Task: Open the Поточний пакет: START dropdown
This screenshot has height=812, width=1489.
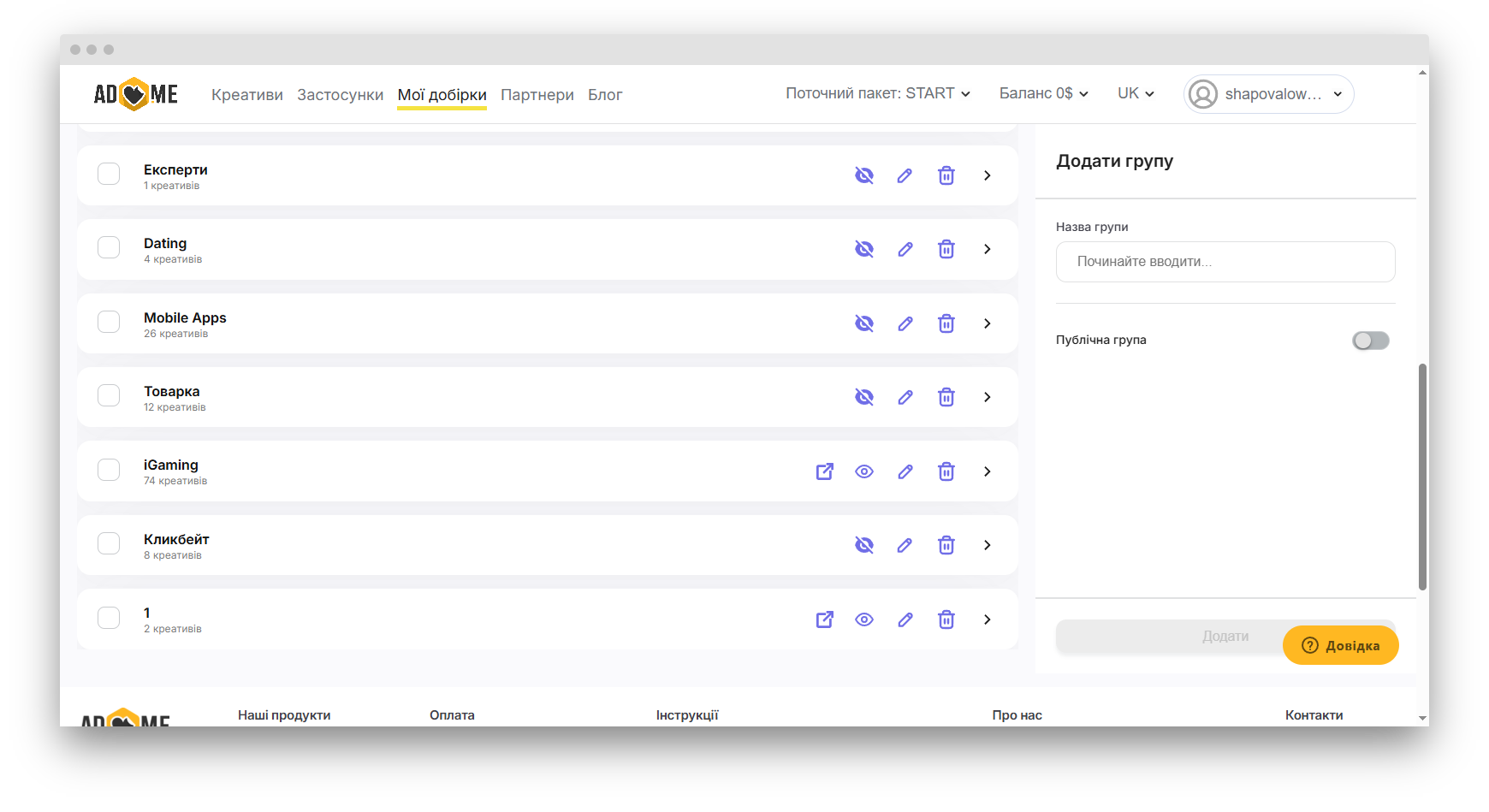Action: (x=877, y=93)
